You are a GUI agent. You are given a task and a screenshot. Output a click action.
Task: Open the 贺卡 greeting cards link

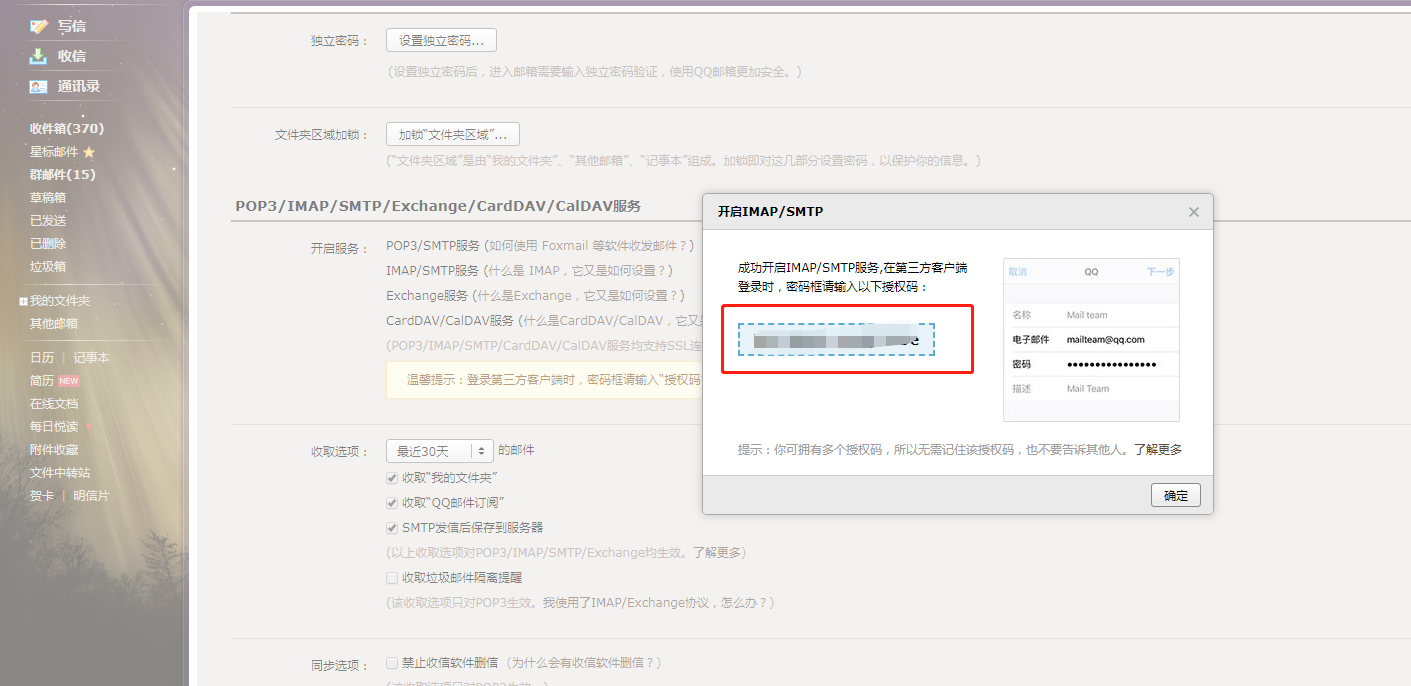click(x=42, y=496)
